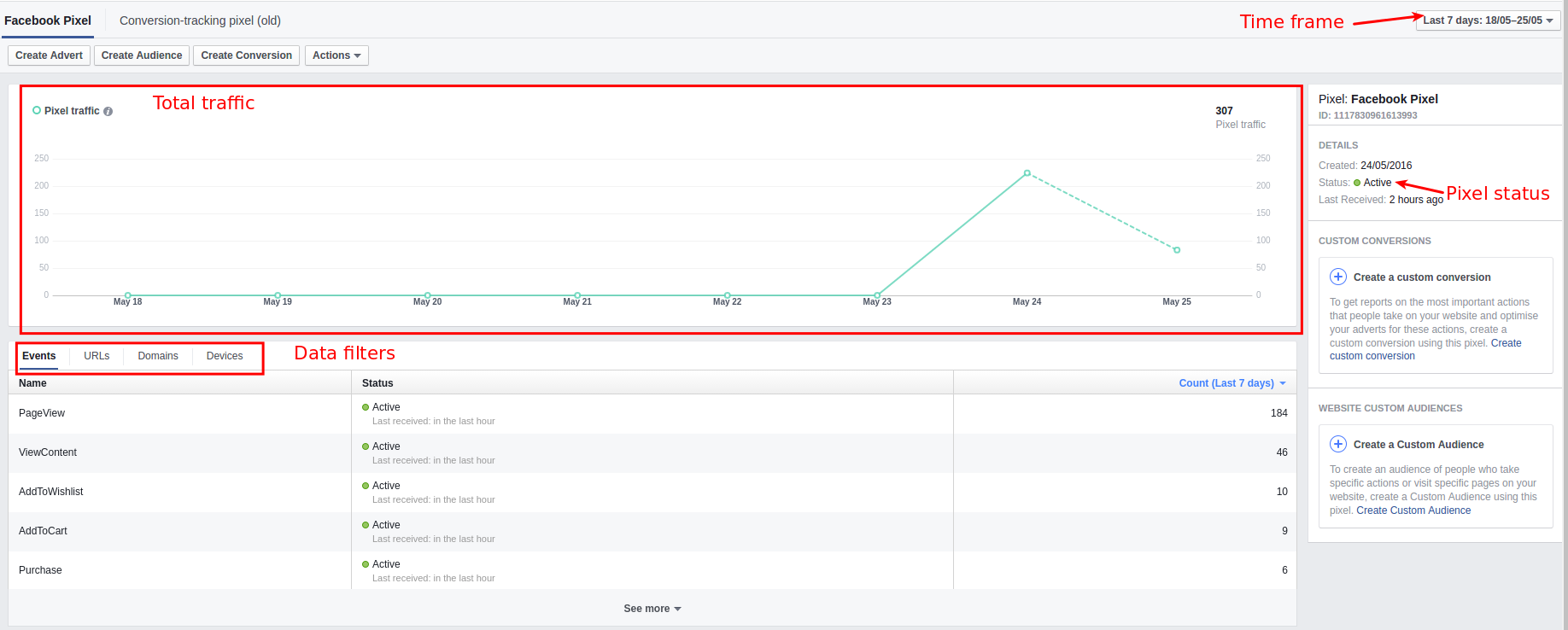Select the Domains filter tab
This screenshot has height=630, width=1568.
tap(158, 356)
